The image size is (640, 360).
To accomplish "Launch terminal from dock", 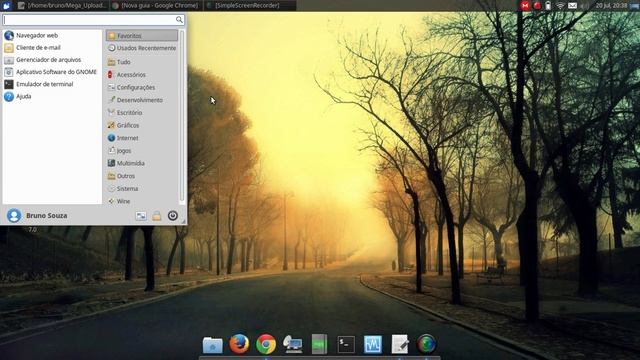I will tap(346, 344).
